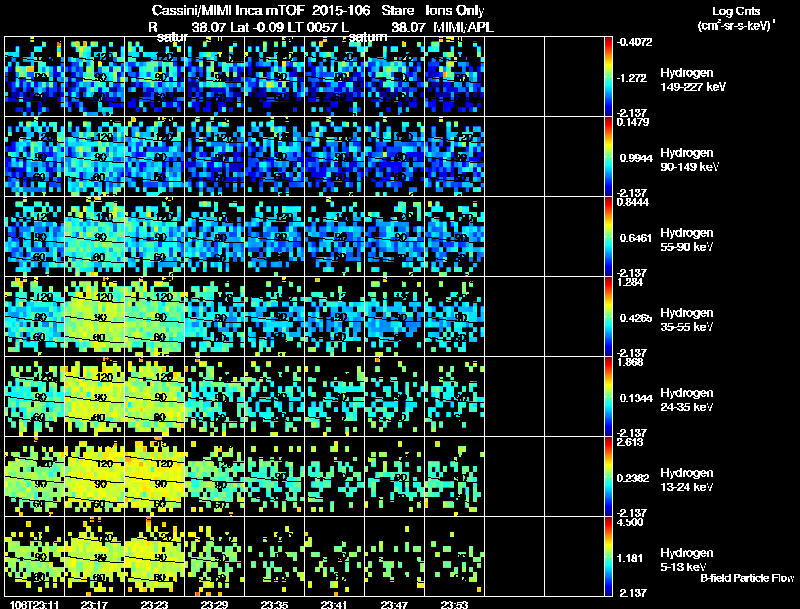
Task: Open the 13-24 keV panel at 23:35
Action: [x=275, y=476]
